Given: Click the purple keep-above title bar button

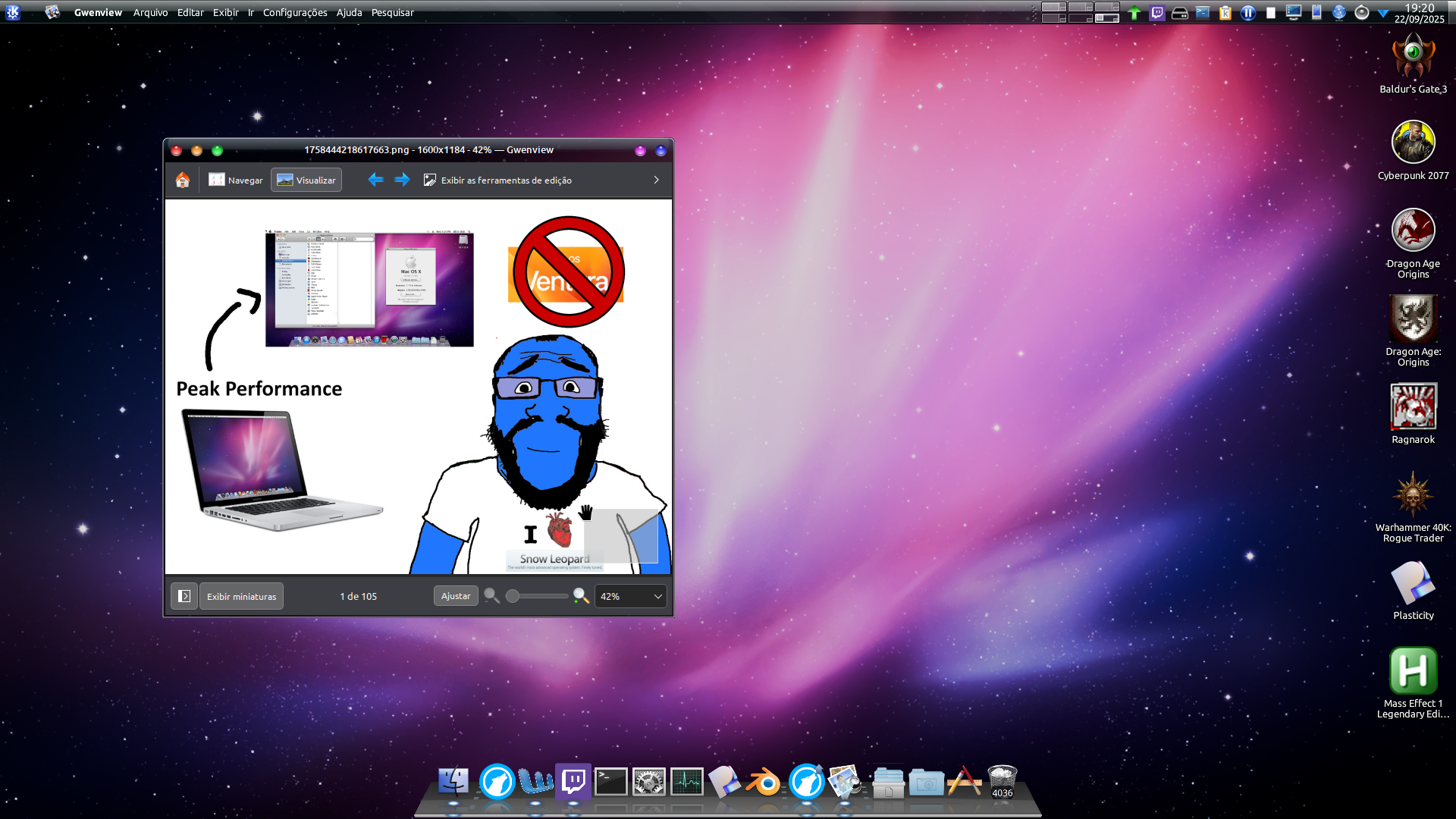Looking at the screenshot, I should 640,150.
